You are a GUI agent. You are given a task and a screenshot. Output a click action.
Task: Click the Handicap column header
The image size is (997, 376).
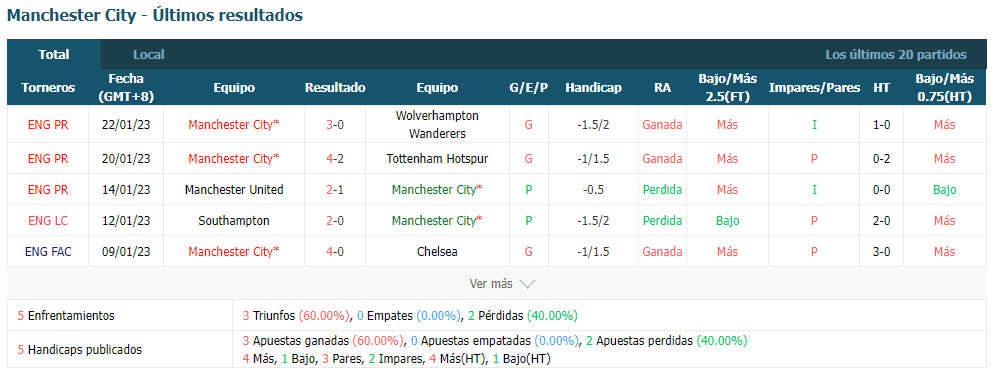[593, 88]
